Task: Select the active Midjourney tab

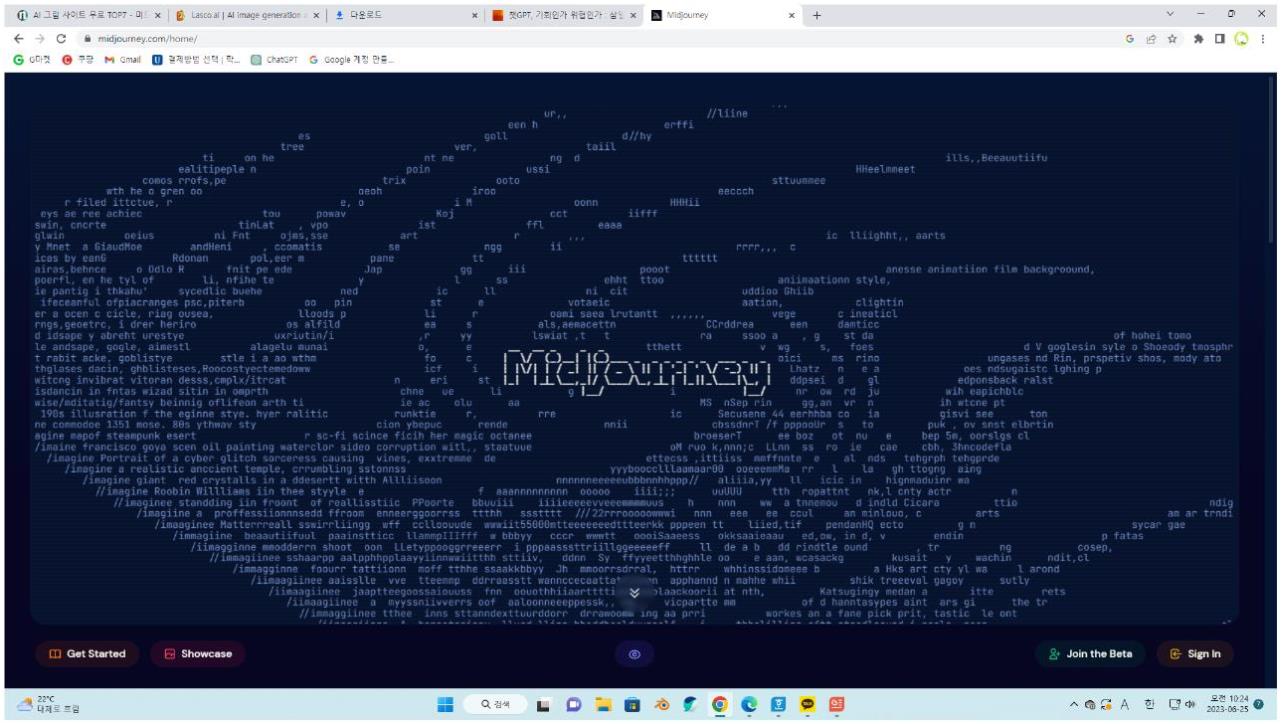Action: [724, 15]
